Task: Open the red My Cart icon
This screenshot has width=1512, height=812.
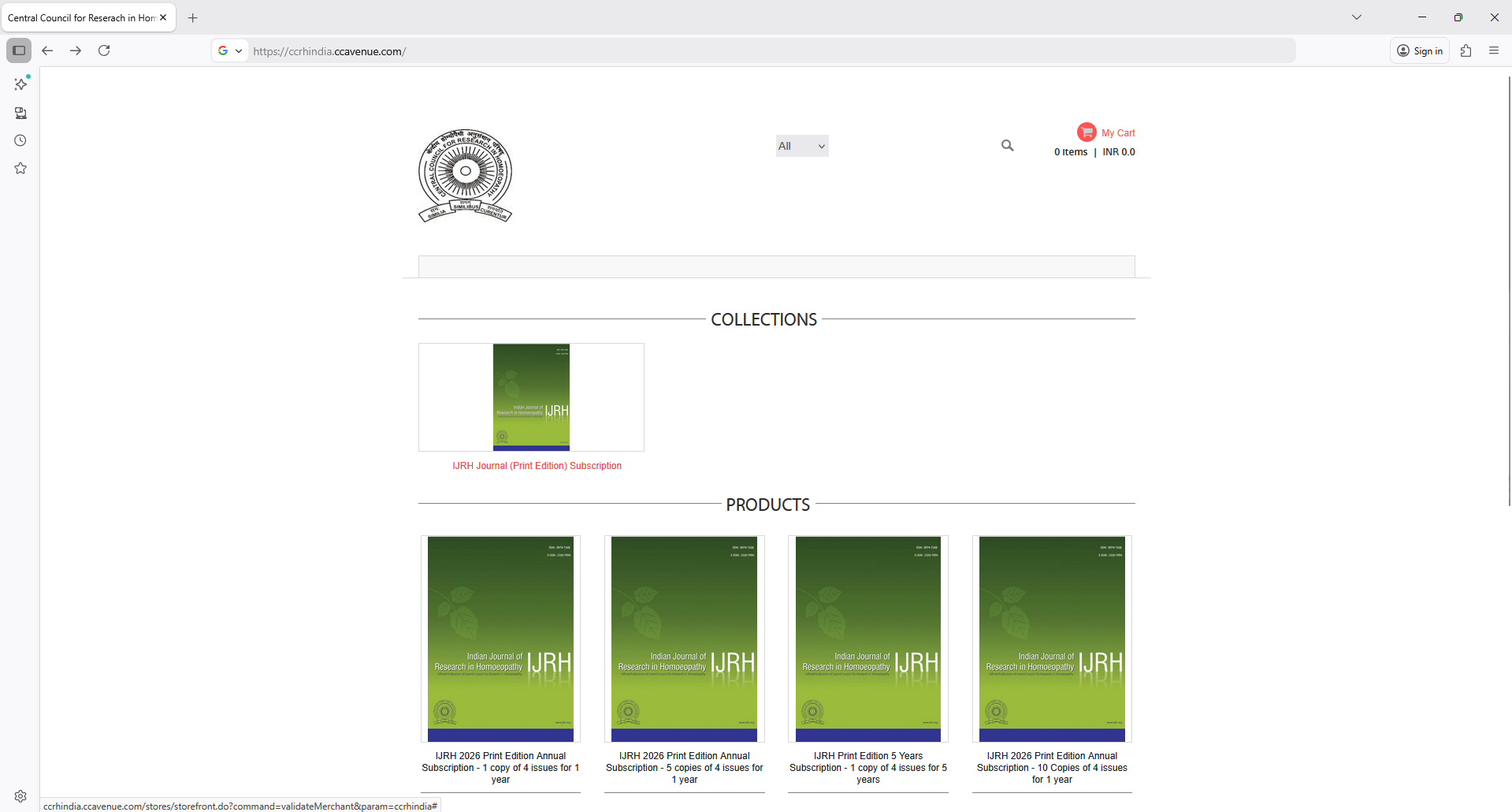Action: (1087, 132)
